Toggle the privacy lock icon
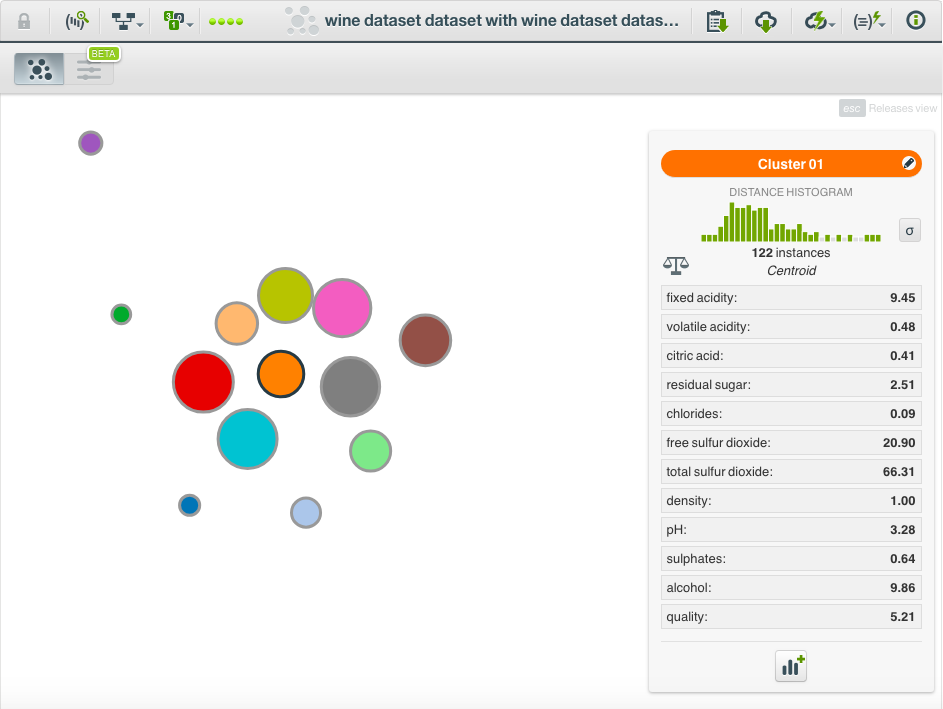The image size is (943, 709). click(x=26, y=20)
